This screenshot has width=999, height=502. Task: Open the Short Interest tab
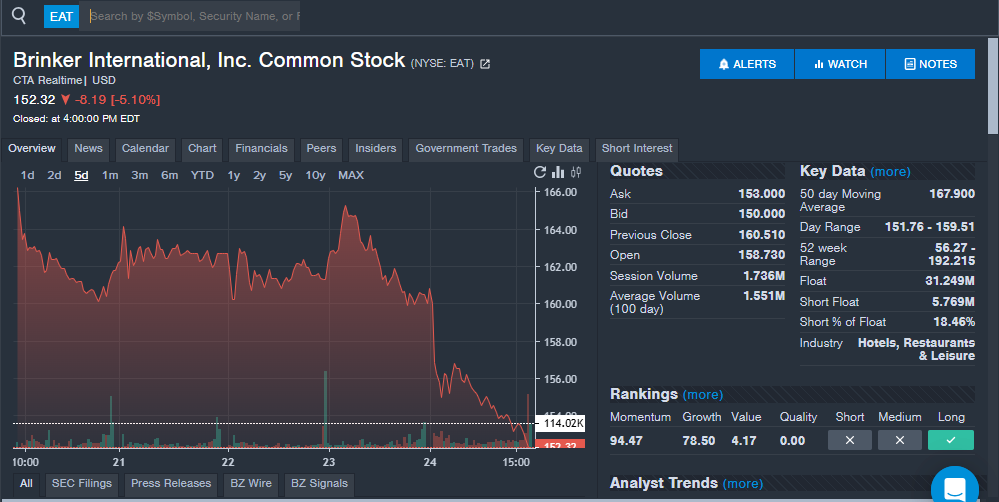pos(637,148)
